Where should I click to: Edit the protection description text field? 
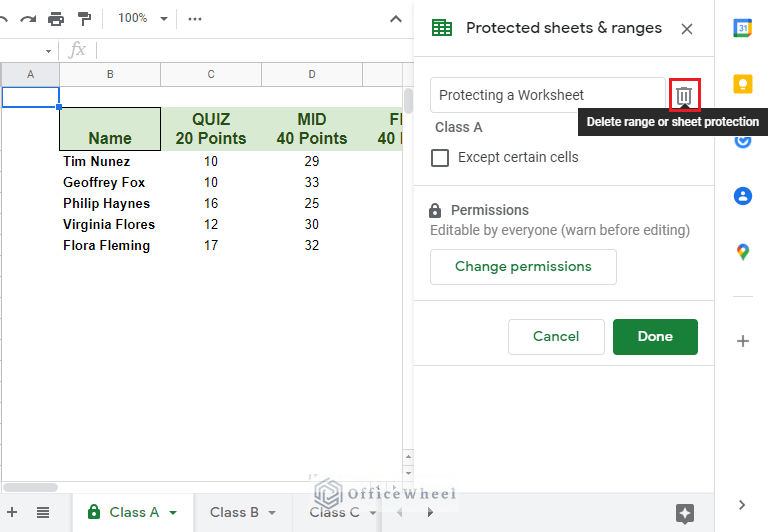tap(547, 95)
